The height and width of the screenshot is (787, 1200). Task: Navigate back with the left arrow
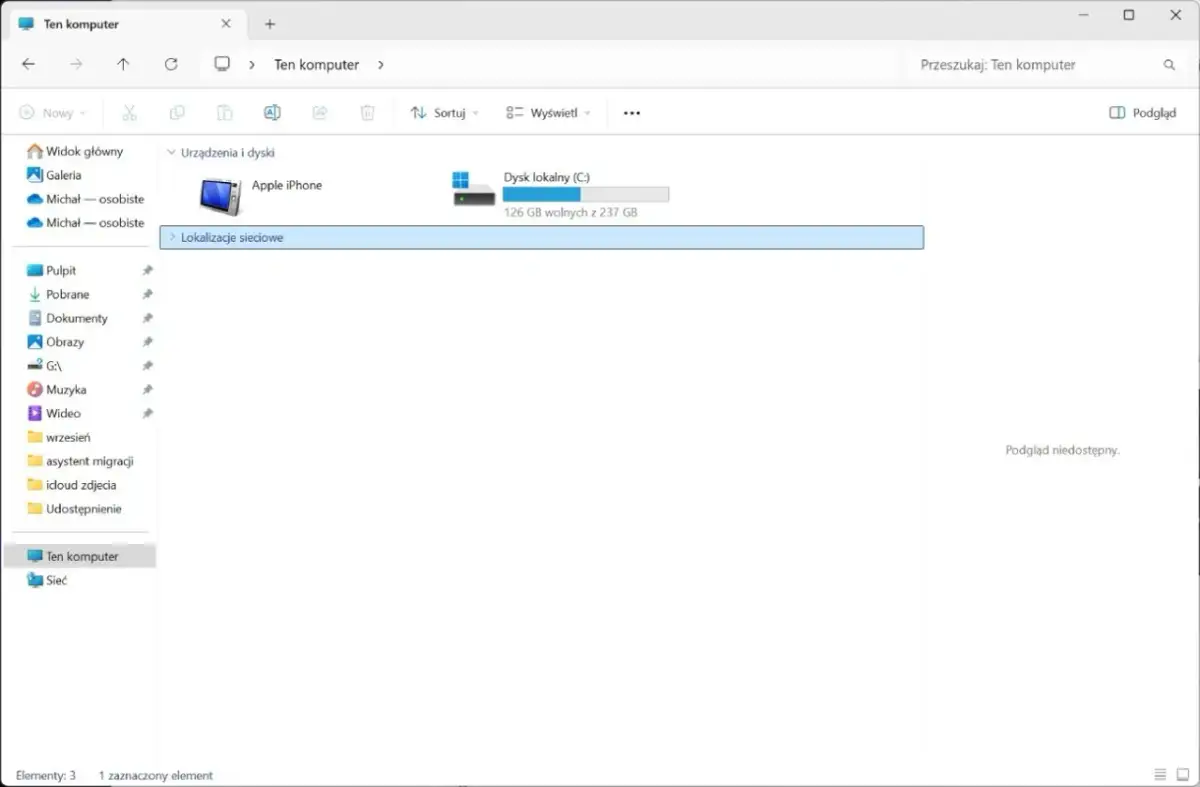pos(28,64)
